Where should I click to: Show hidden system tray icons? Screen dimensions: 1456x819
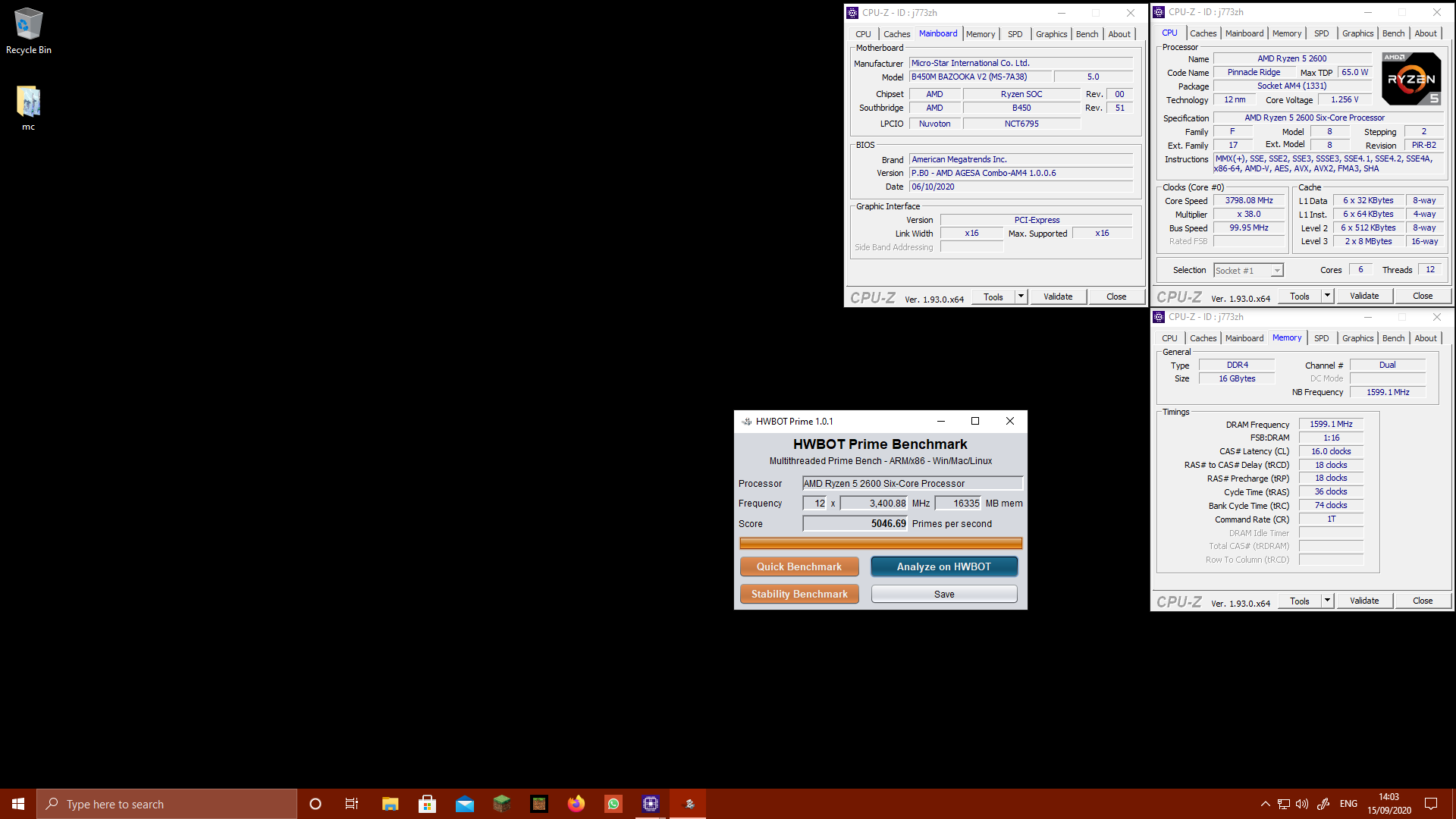point(1265,804)
